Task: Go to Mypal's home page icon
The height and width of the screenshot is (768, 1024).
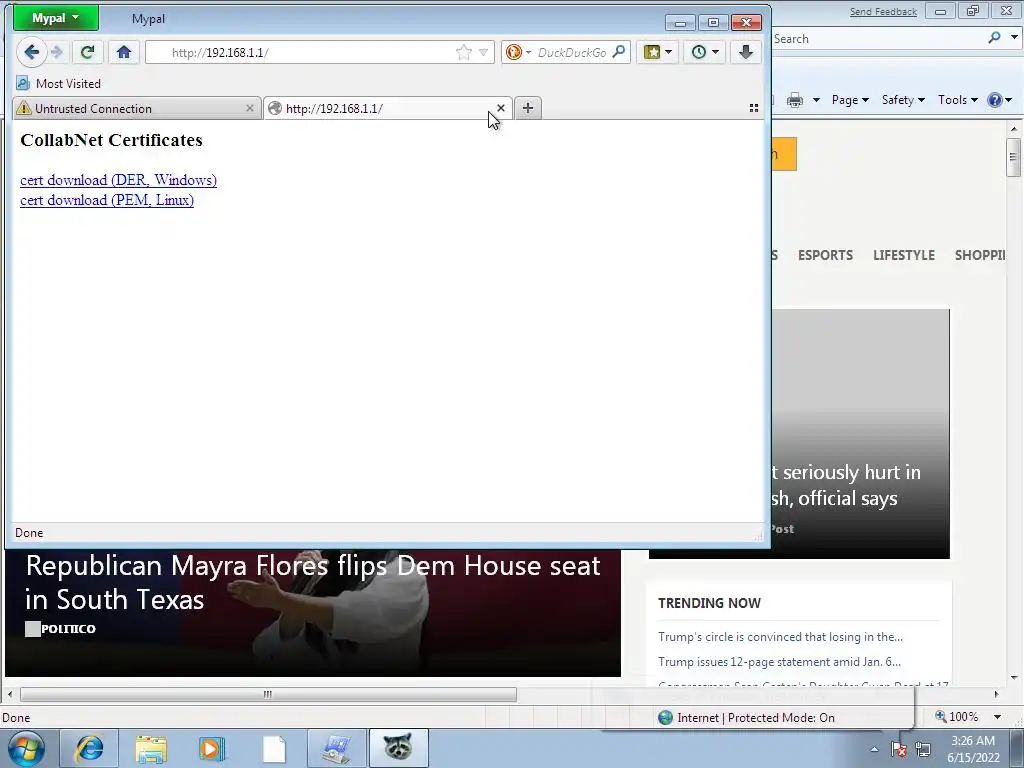Action: (x=124, y=52)
